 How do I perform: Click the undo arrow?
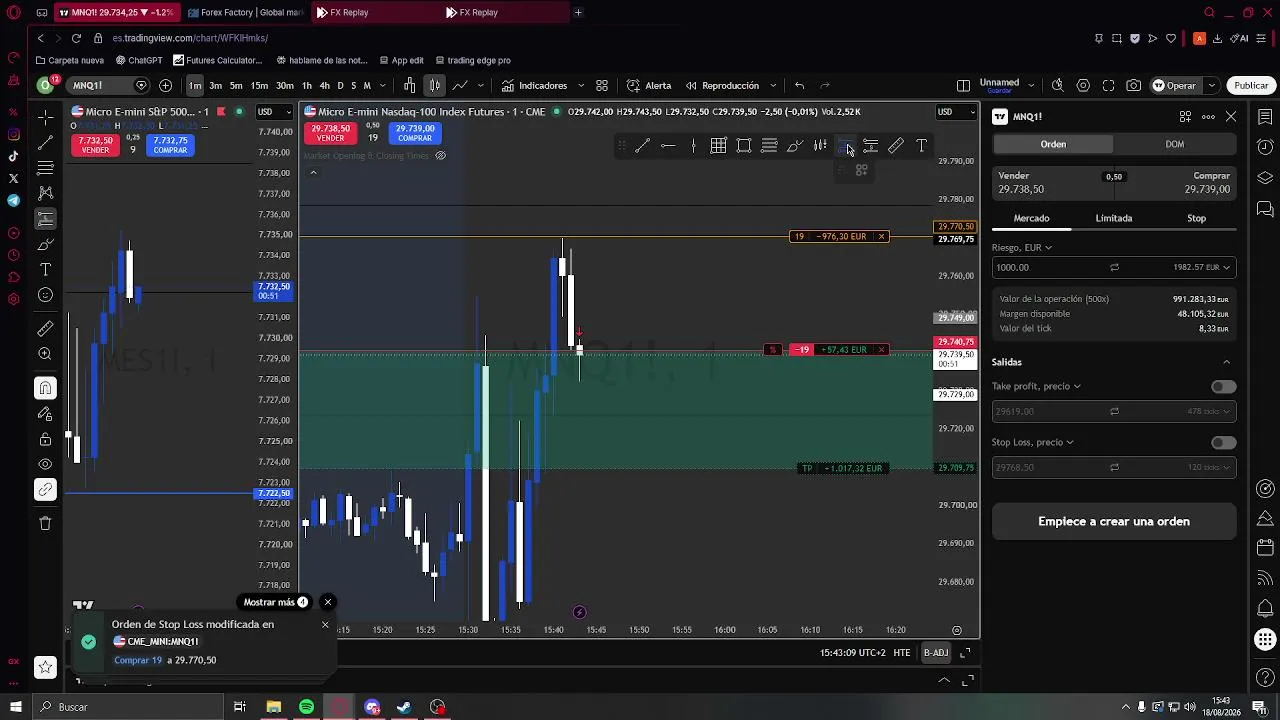tap(799, 86)
